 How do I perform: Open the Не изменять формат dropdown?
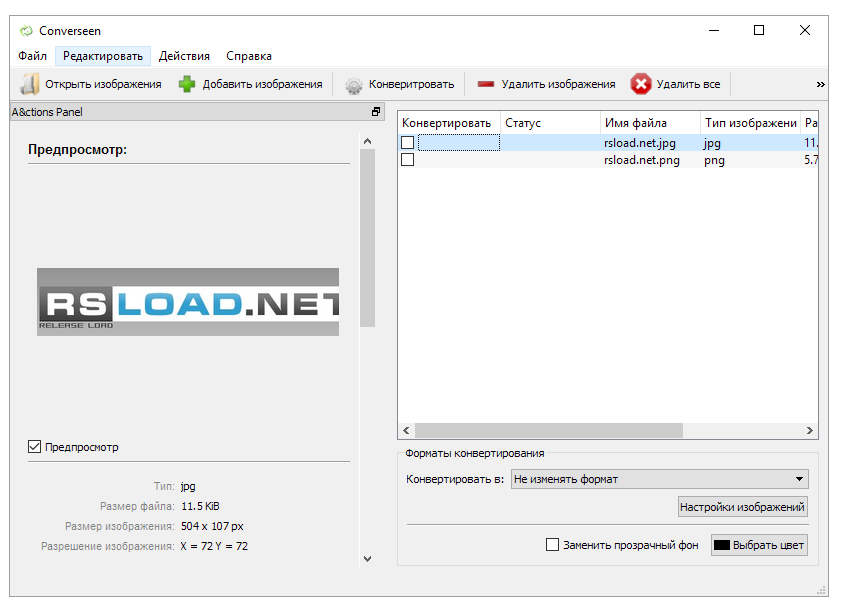(800, 479)
